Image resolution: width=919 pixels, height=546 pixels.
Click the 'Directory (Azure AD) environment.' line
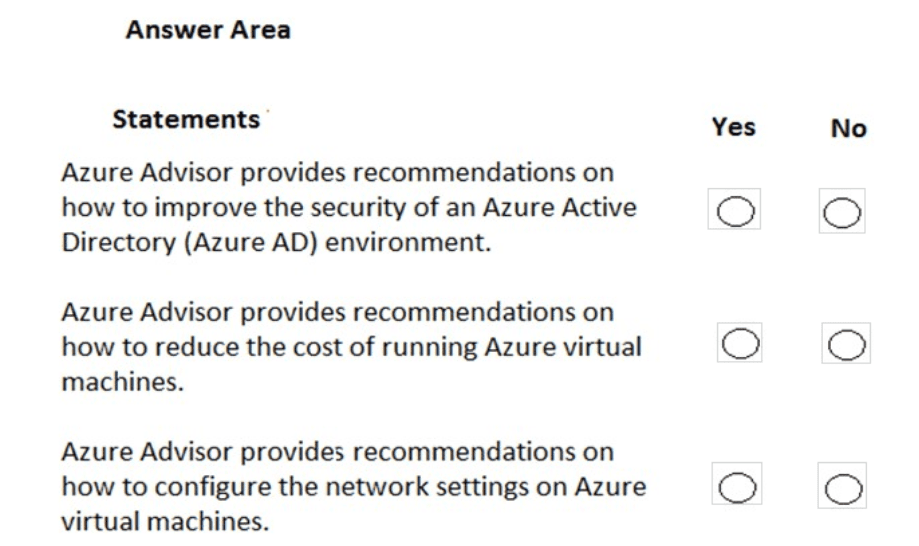[x=277, y=242]
